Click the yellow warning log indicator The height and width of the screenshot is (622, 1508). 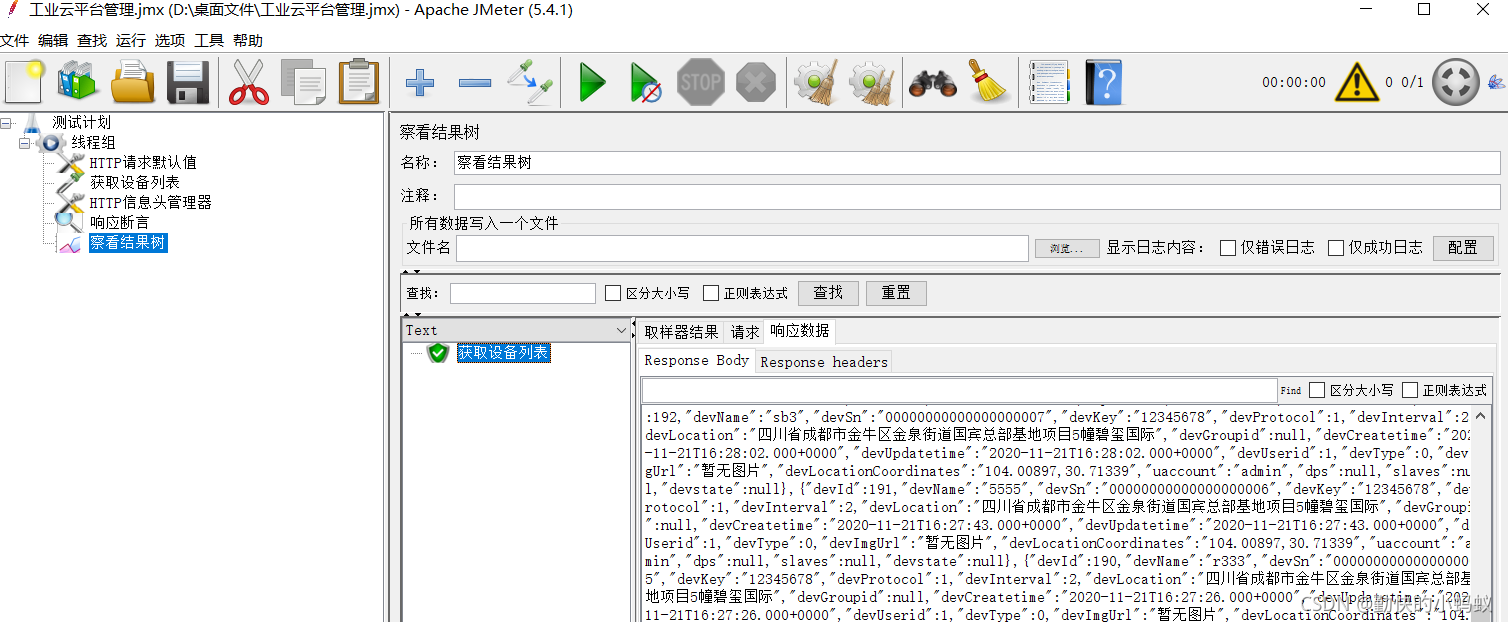click(1357, 82)
